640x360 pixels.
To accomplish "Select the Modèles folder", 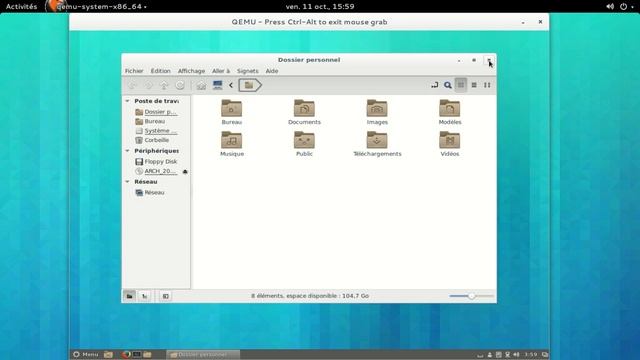I will (449, 112).
